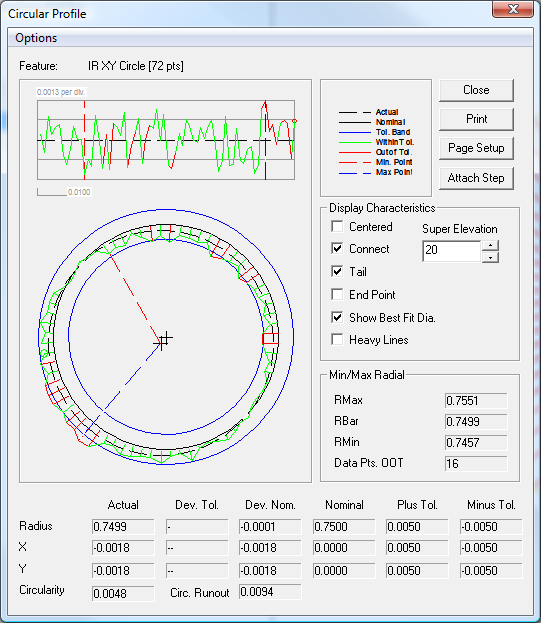Increase Super Elevation with up arrow
Screen dimensions: 541x623
tap(491, 246)
